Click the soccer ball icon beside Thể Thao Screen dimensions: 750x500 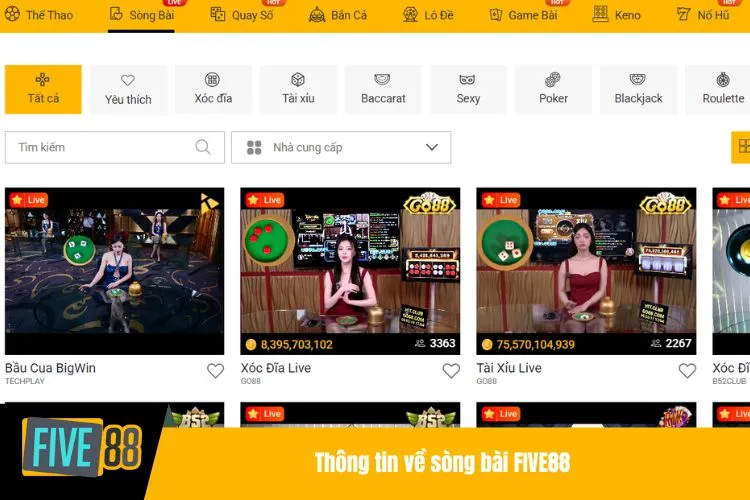coord(12,14)
